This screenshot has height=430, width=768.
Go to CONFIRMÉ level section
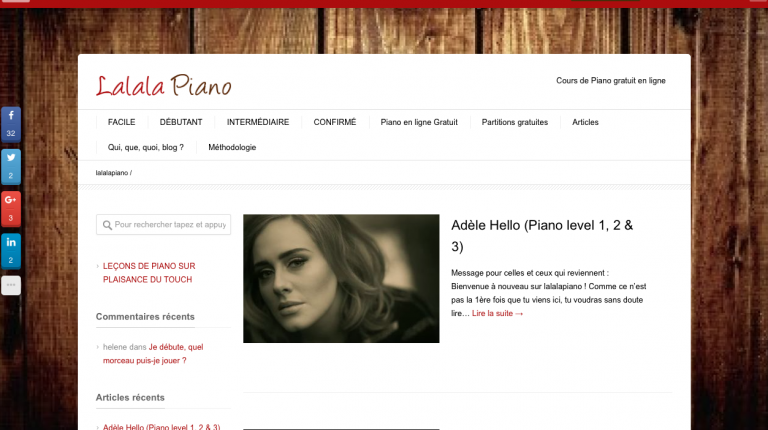[x=335, y=122]
